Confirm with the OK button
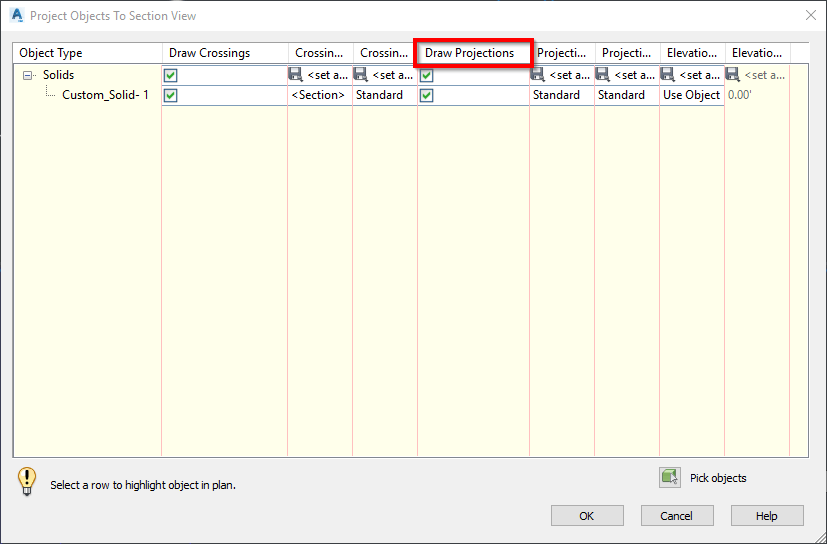The width and height of the screenshot is (827, 544). click(x=587, y=516)
